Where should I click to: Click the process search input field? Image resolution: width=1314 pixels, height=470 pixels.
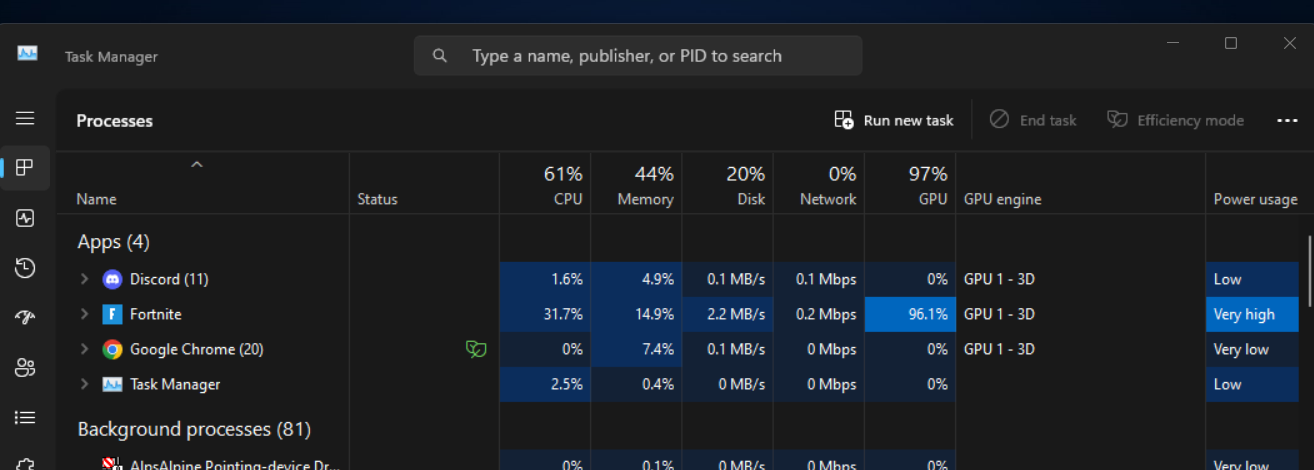tap(638, 56)
